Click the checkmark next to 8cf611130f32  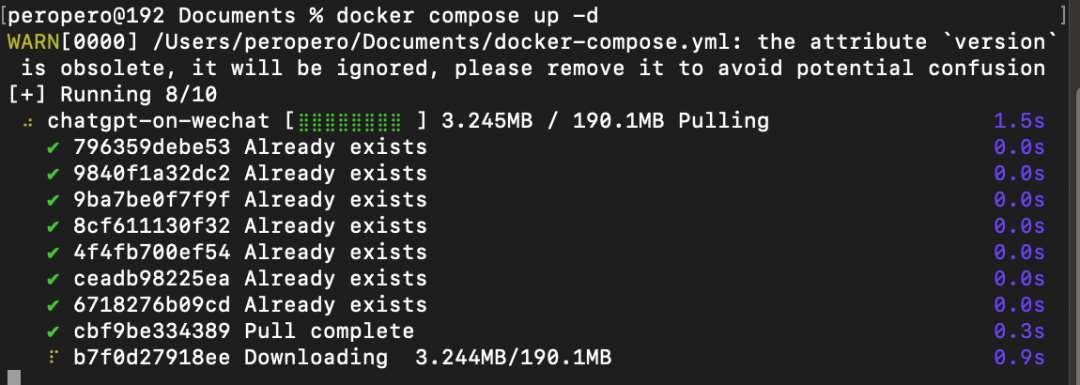[53, 226]
